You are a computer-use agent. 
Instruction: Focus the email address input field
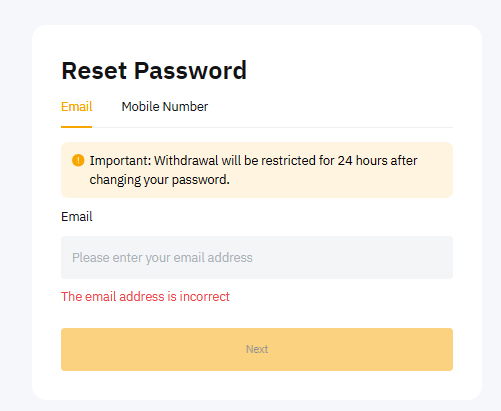[x=257, y=257]
